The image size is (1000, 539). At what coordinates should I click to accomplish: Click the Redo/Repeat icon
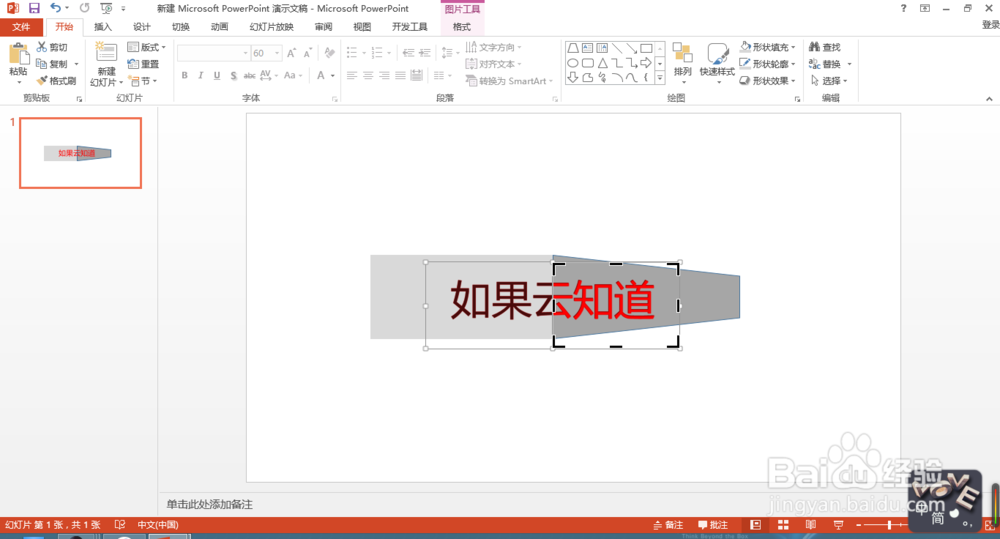click(x=84, y=8)
